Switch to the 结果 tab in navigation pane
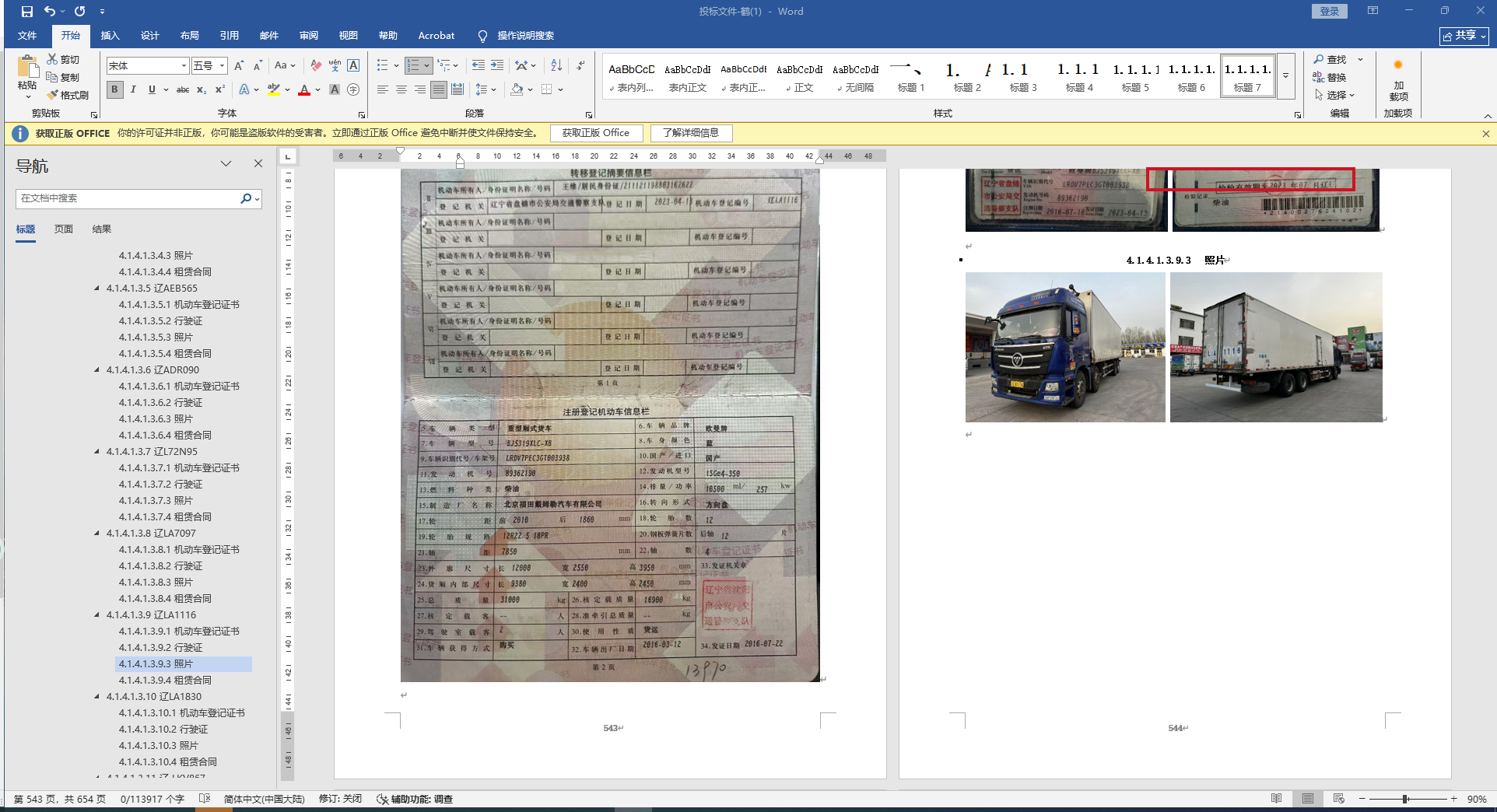1497x812 pixels. click(102, 229)
